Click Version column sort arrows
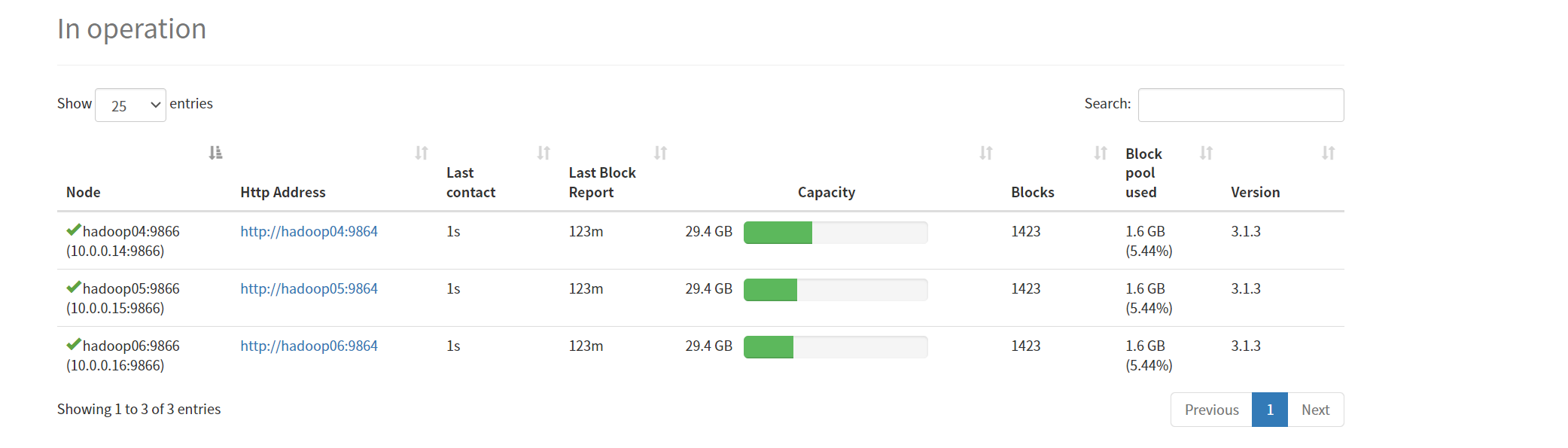 [1328, 153]
